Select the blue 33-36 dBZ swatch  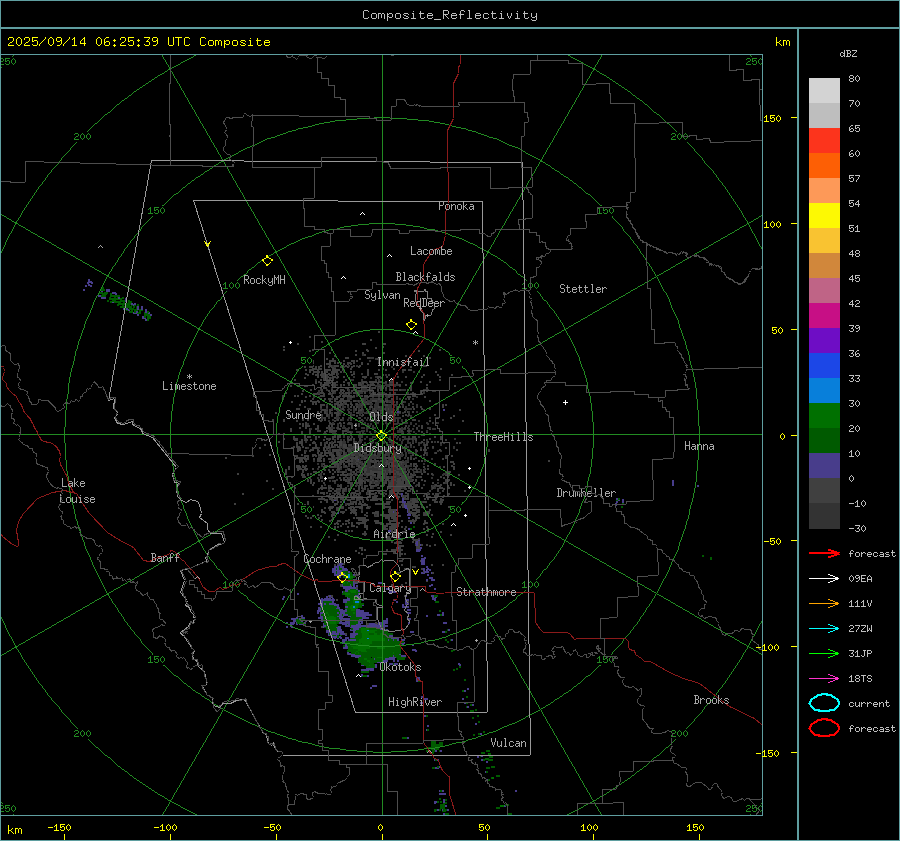pyautogui.click(x=824, y=366)
